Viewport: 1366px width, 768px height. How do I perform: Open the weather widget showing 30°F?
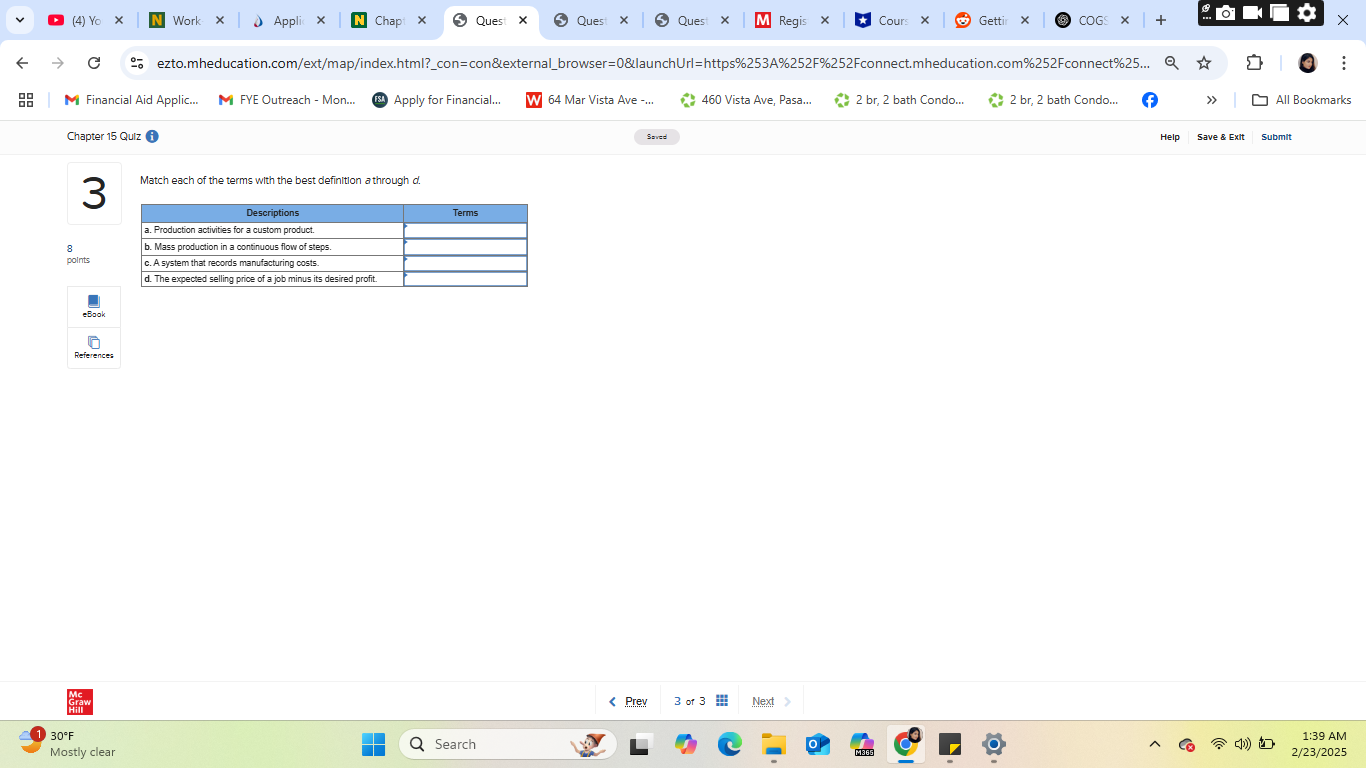68,744
